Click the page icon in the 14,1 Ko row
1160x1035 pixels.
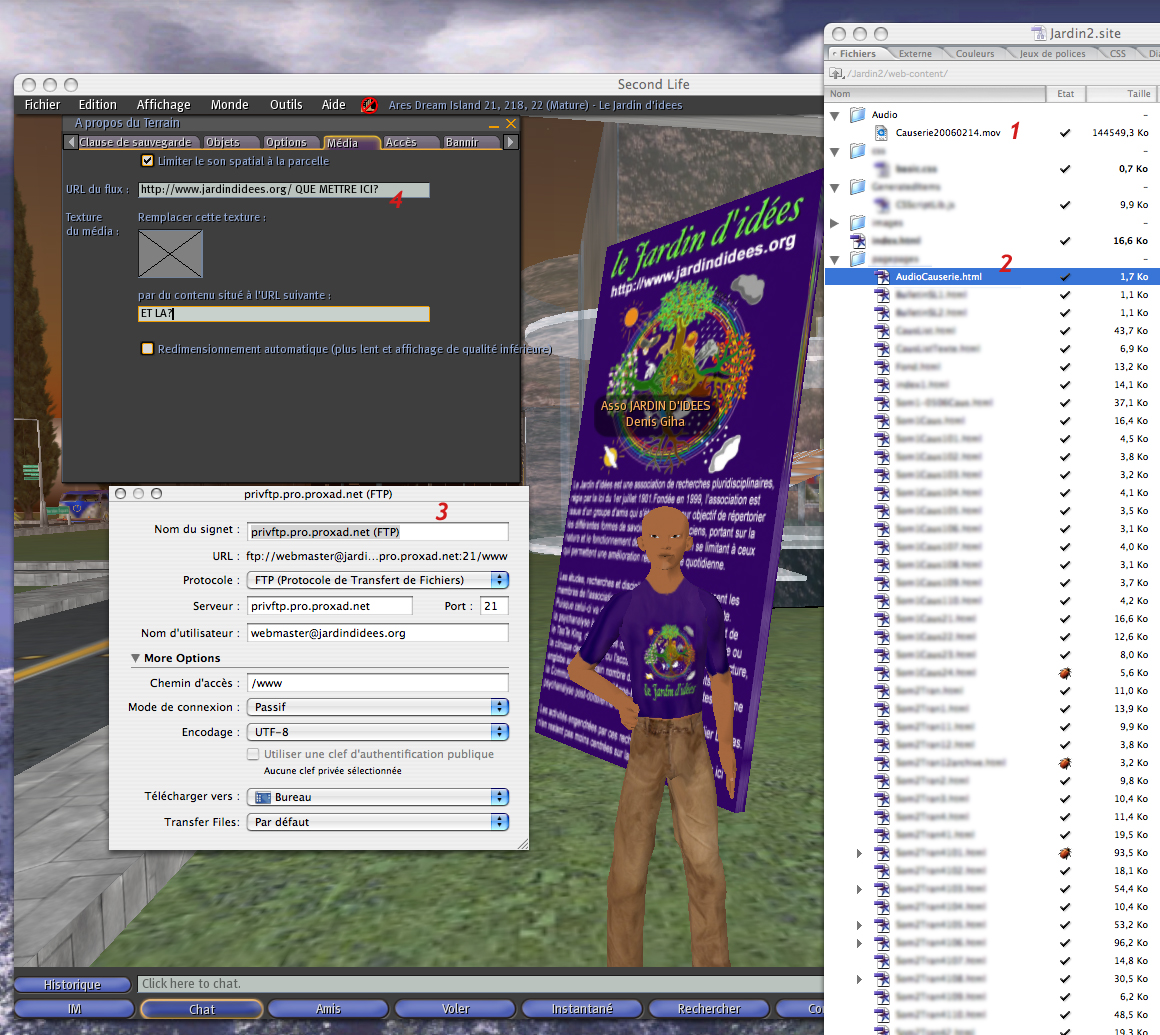click(882, 385)
